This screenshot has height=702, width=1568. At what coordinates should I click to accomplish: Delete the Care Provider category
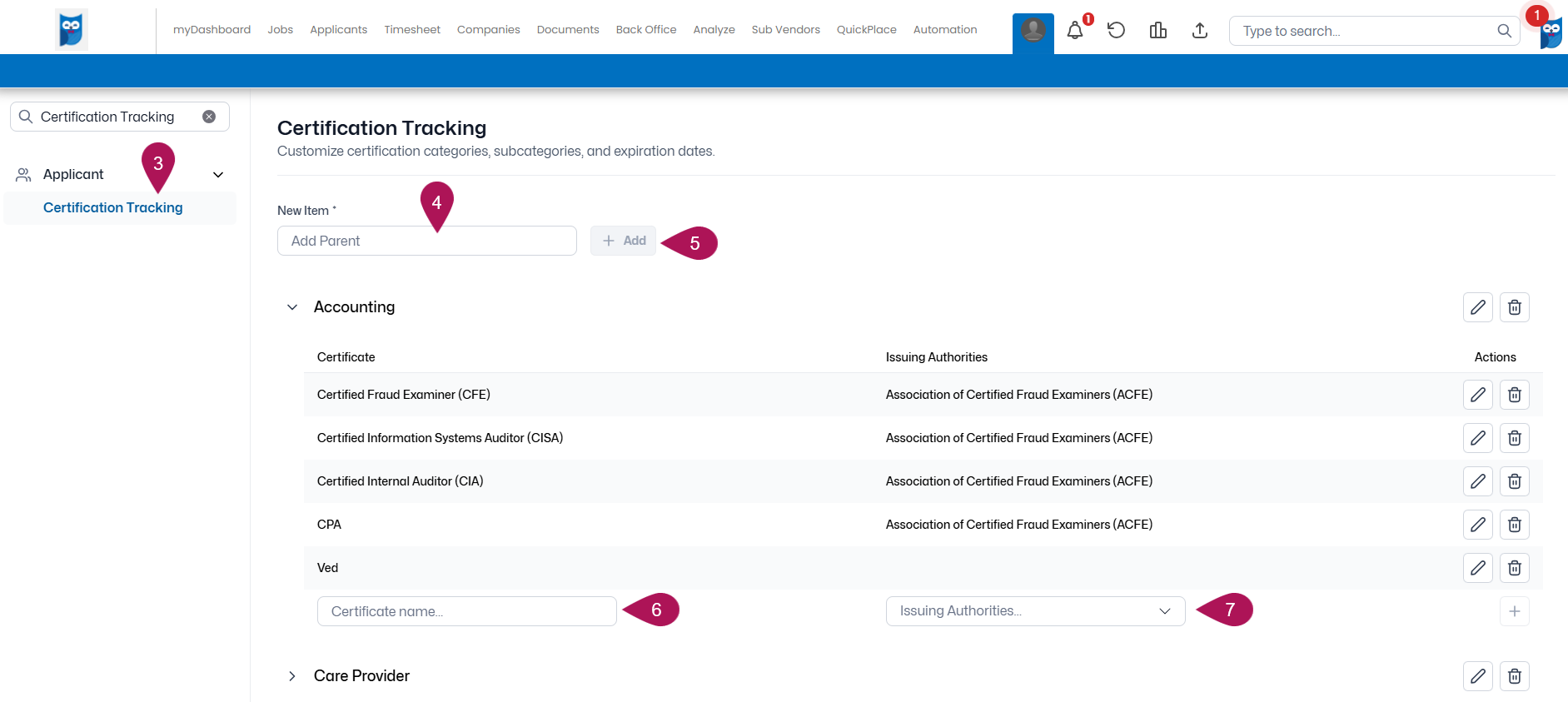[x=1514, y=676]
